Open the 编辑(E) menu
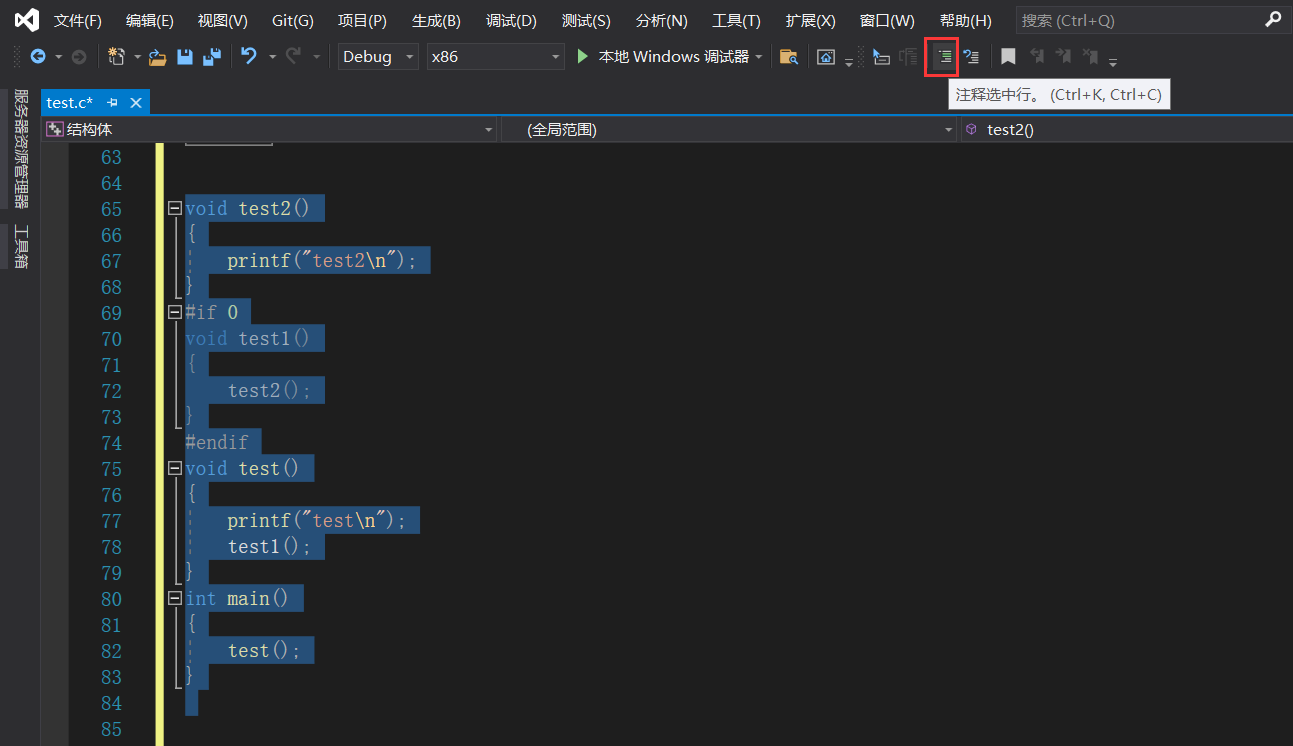Image resolution: width=1293 pixels, height=746 pixels. (x=150, y=20)
